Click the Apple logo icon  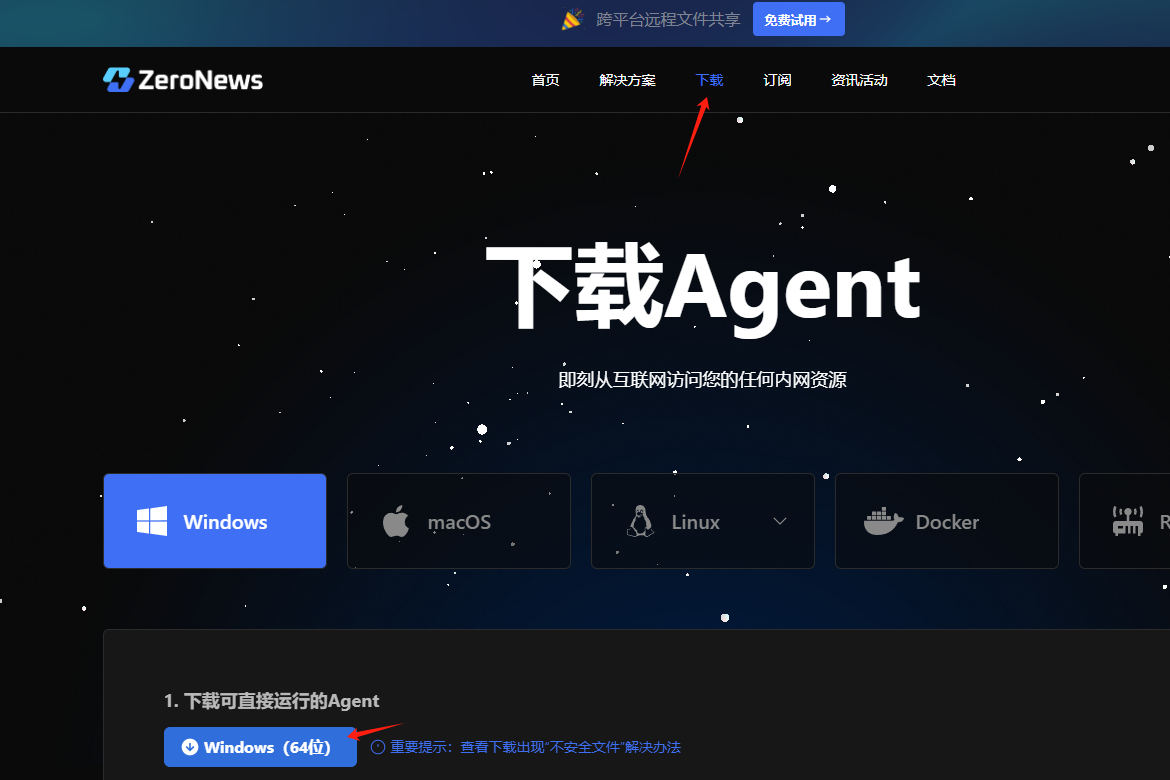tap(396, 521)
